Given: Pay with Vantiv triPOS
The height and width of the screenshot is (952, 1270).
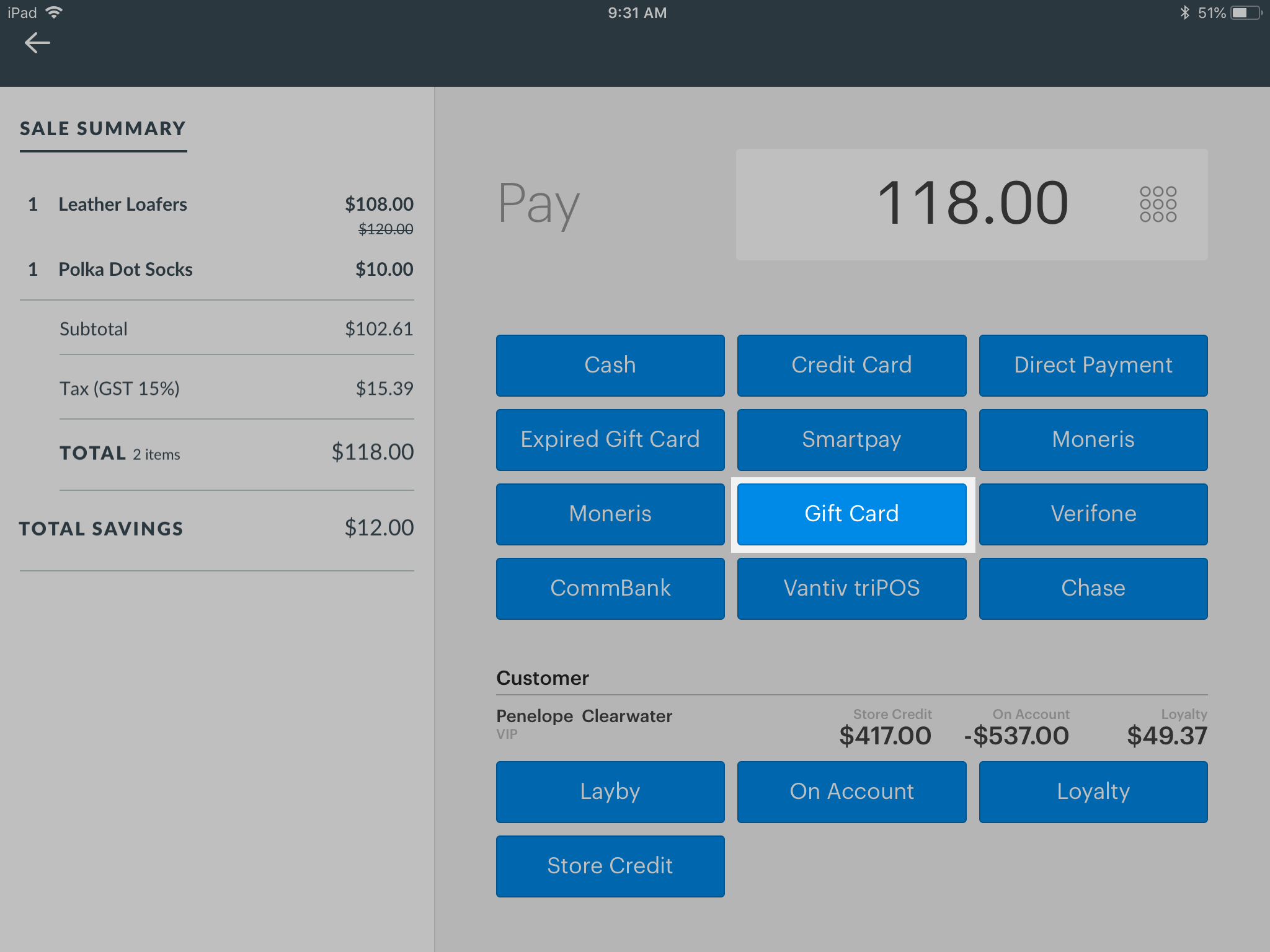Looking at the screenshot, I should click(851, 588).
